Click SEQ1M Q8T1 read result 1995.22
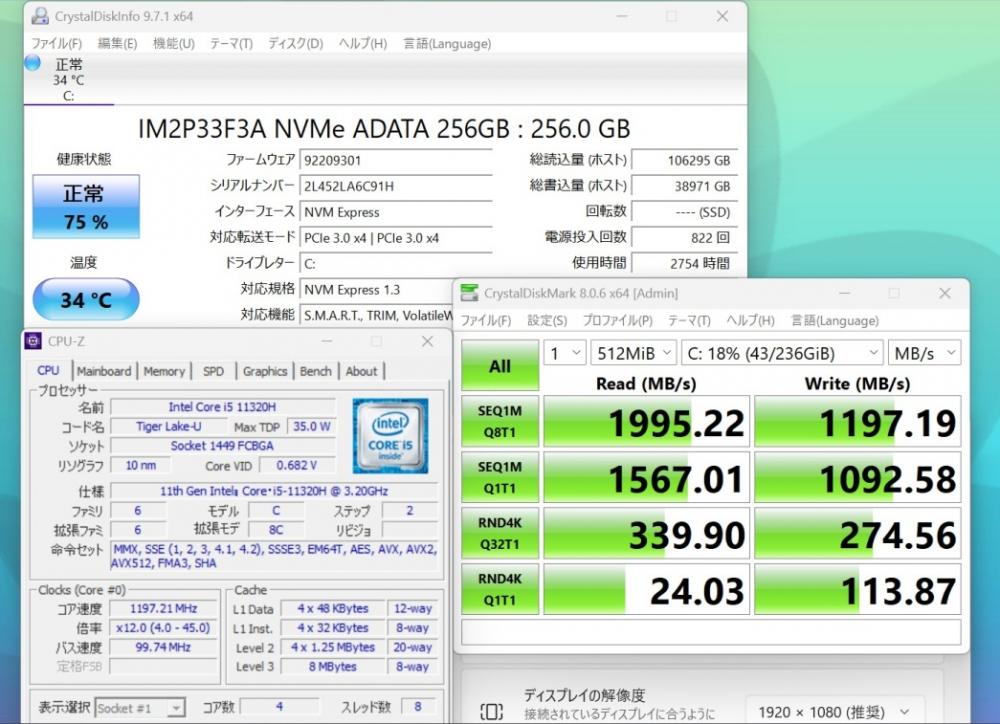The height and width of the screenshot is (724, 1000). coord(647,421)
